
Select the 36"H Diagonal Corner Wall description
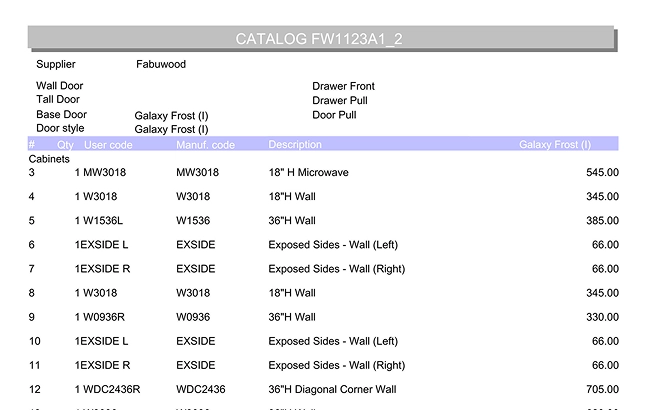[x=332, y=389]
